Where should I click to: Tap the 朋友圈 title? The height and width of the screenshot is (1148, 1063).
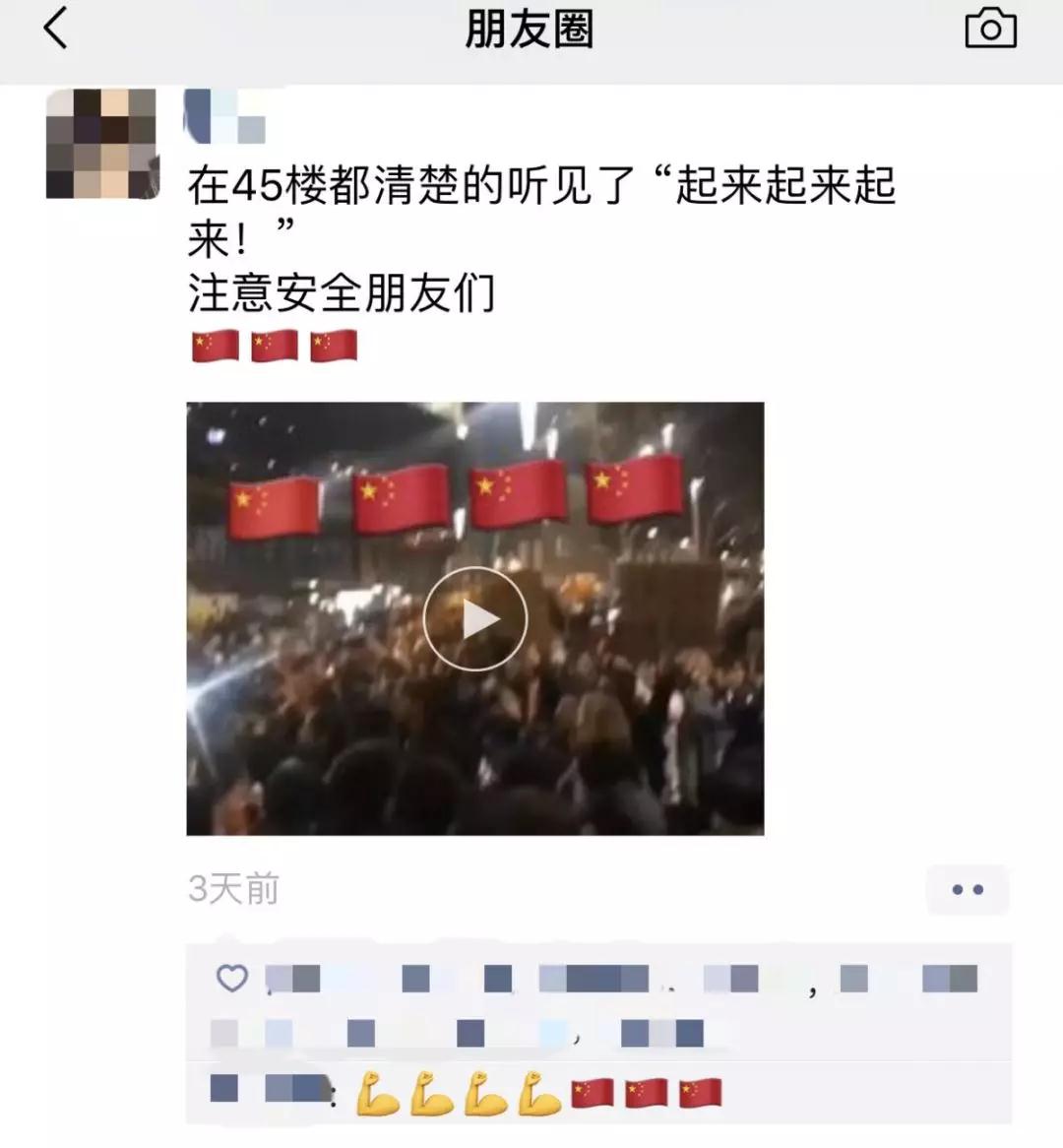530,30
